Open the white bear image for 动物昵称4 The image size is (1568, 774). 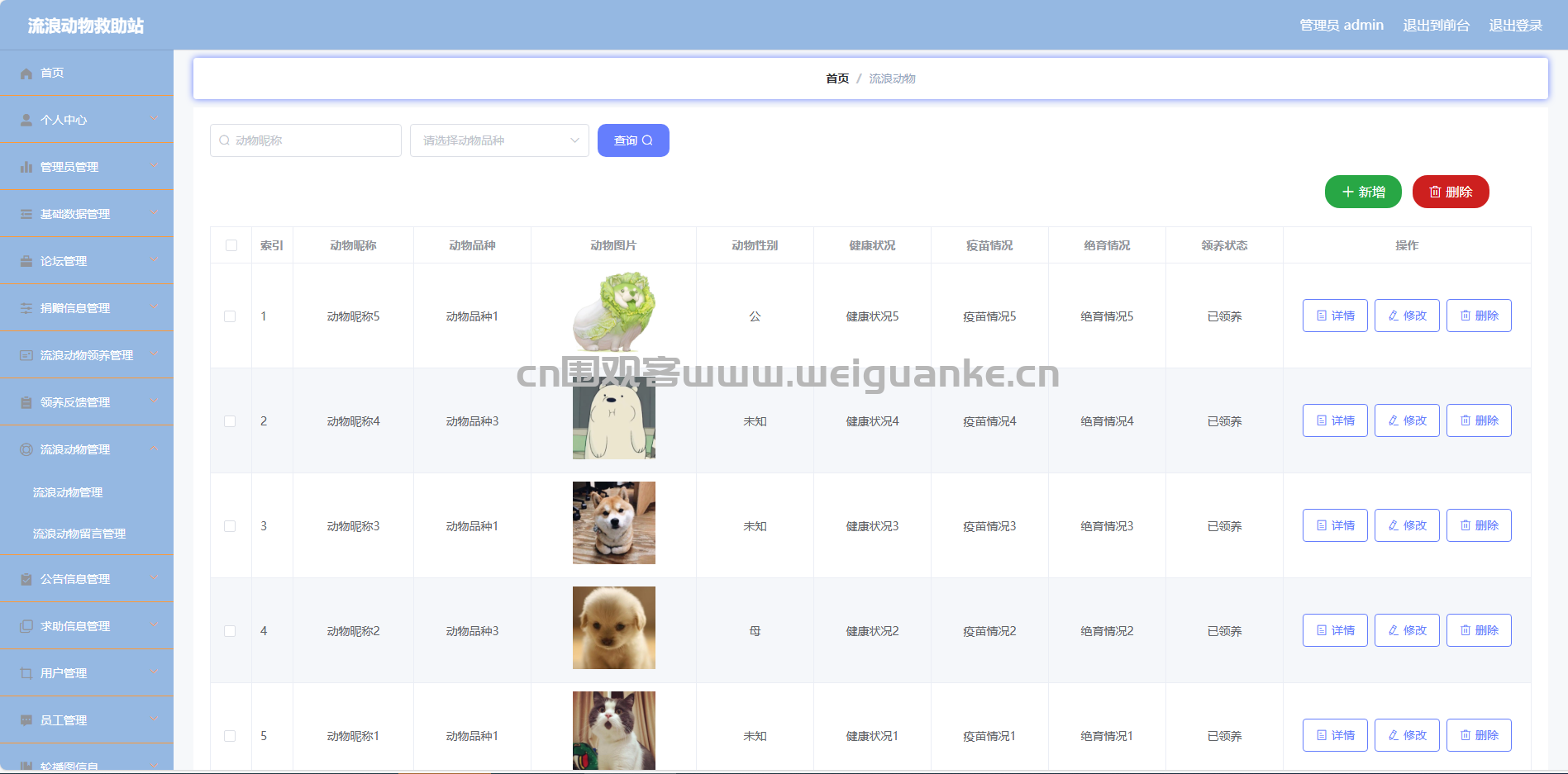(x=614, y=418)
